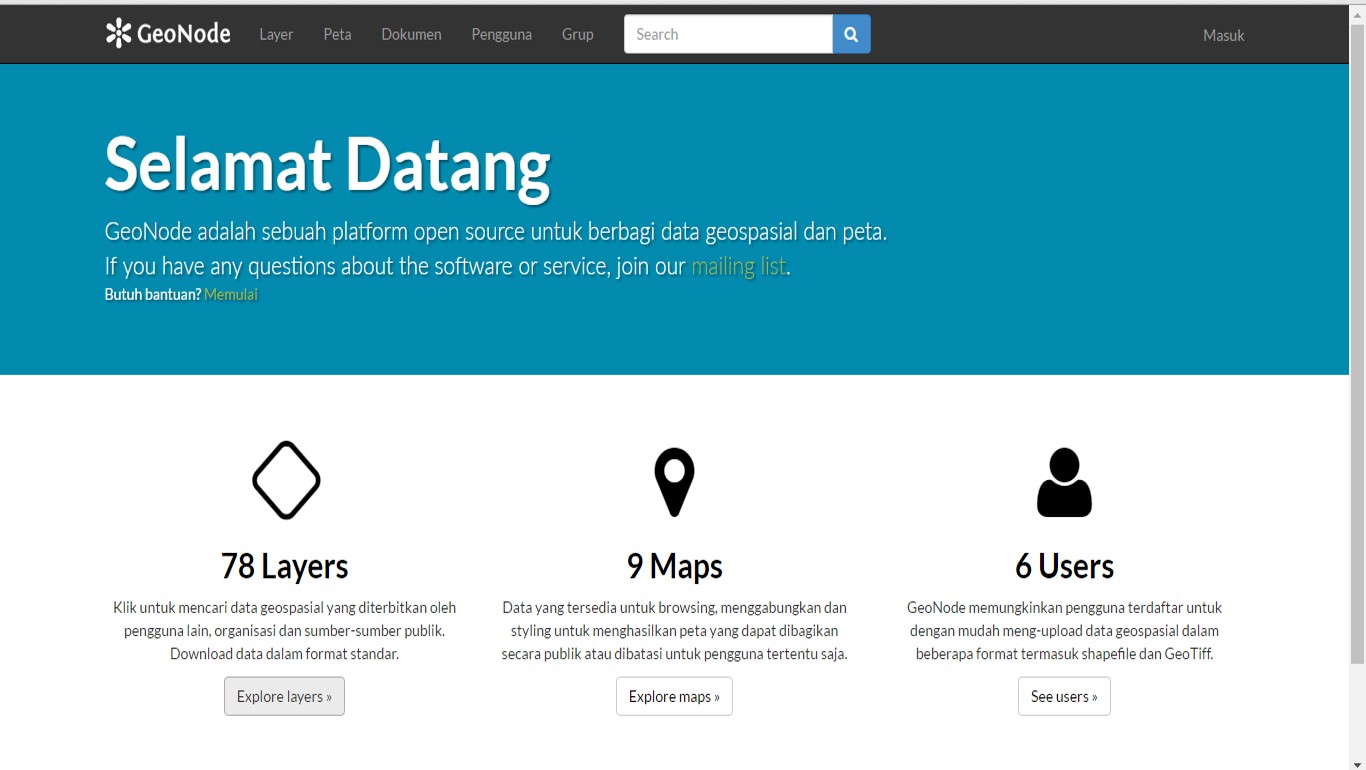Click the diamond Layers icon
This screenshot has height=770, width=1366.
tap(286, 481)
